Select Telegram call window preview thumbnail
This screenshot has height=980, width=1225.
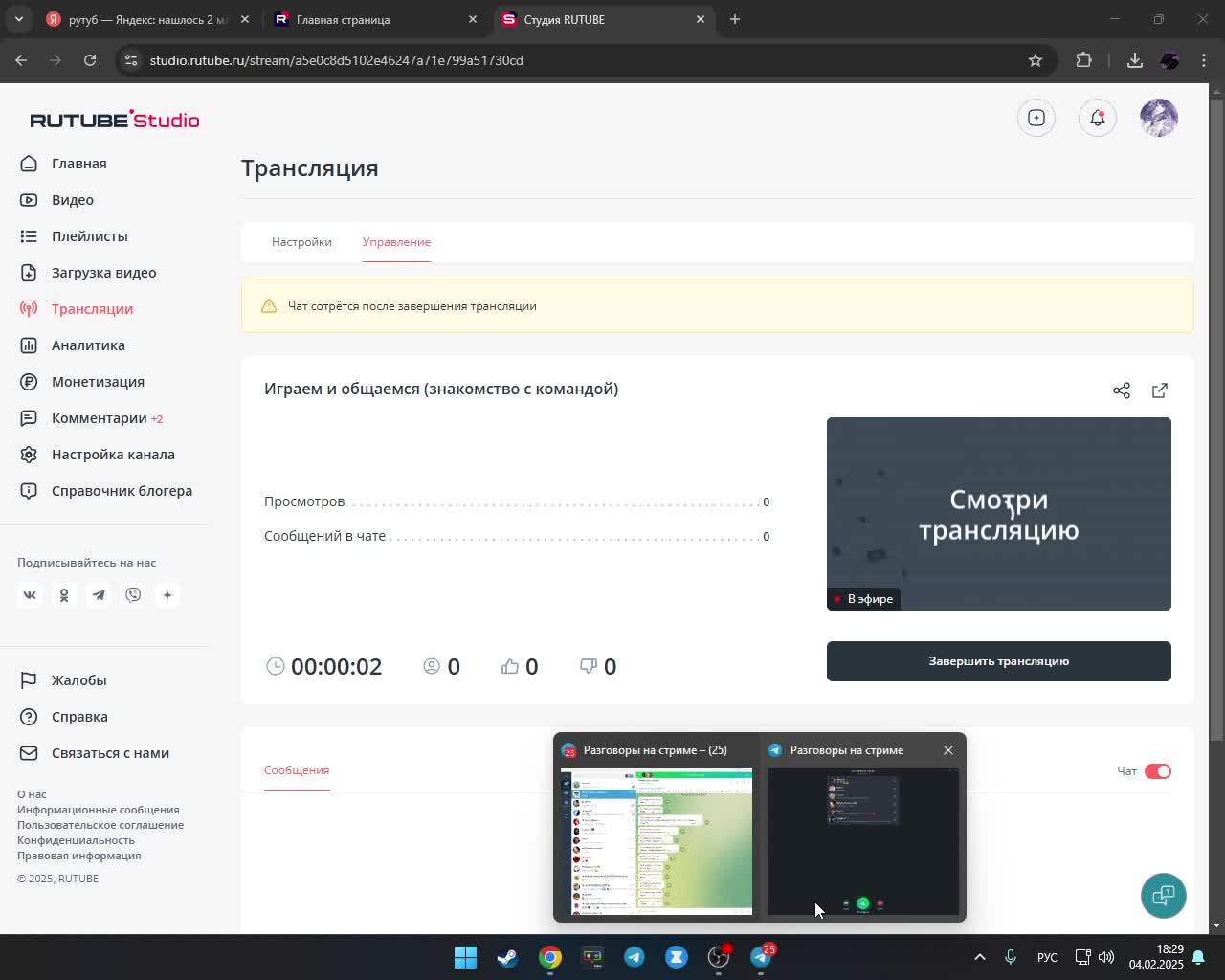click(x=863, y=842)
